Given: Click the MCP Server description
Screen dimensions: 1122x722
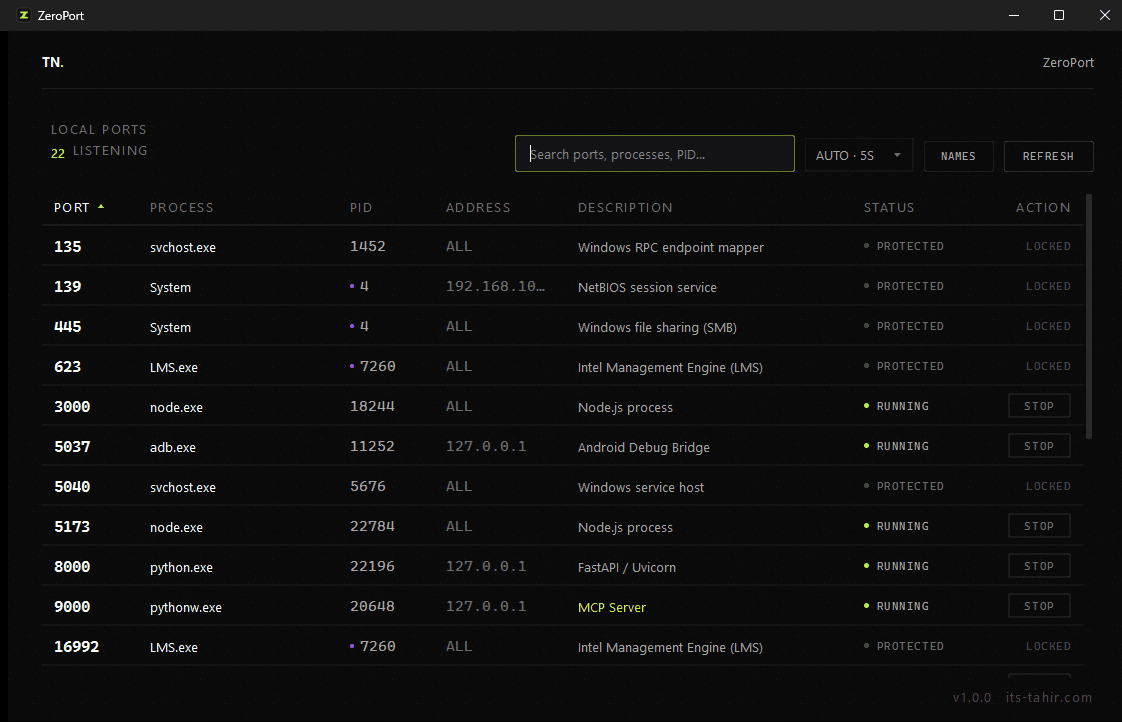Looking at the screenshot, I should tap(612, 607).
